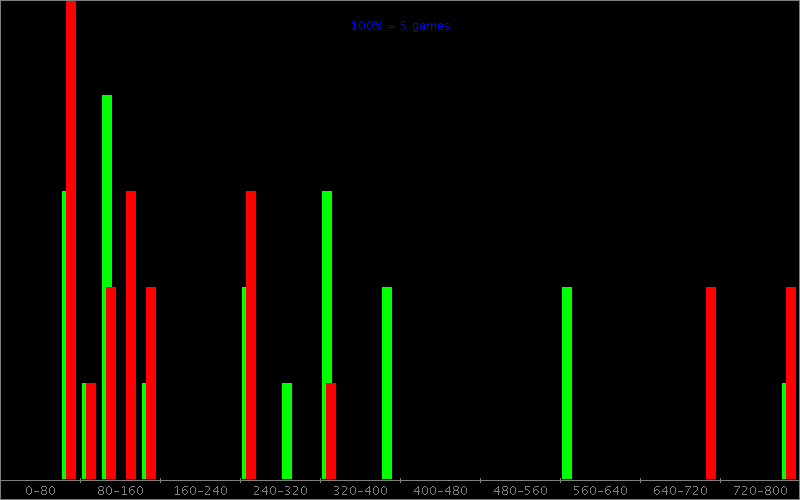The image size is (800, 500).
Task: Click the '640-720' axis label
Action: coord(680,491)
